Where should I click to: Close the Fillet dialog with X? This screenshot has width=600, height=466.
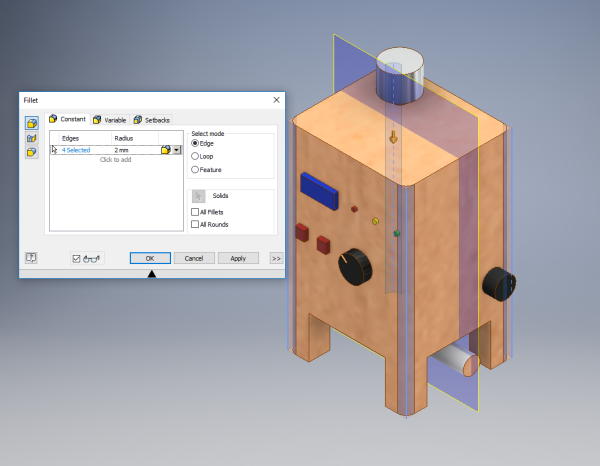[276, 100]
